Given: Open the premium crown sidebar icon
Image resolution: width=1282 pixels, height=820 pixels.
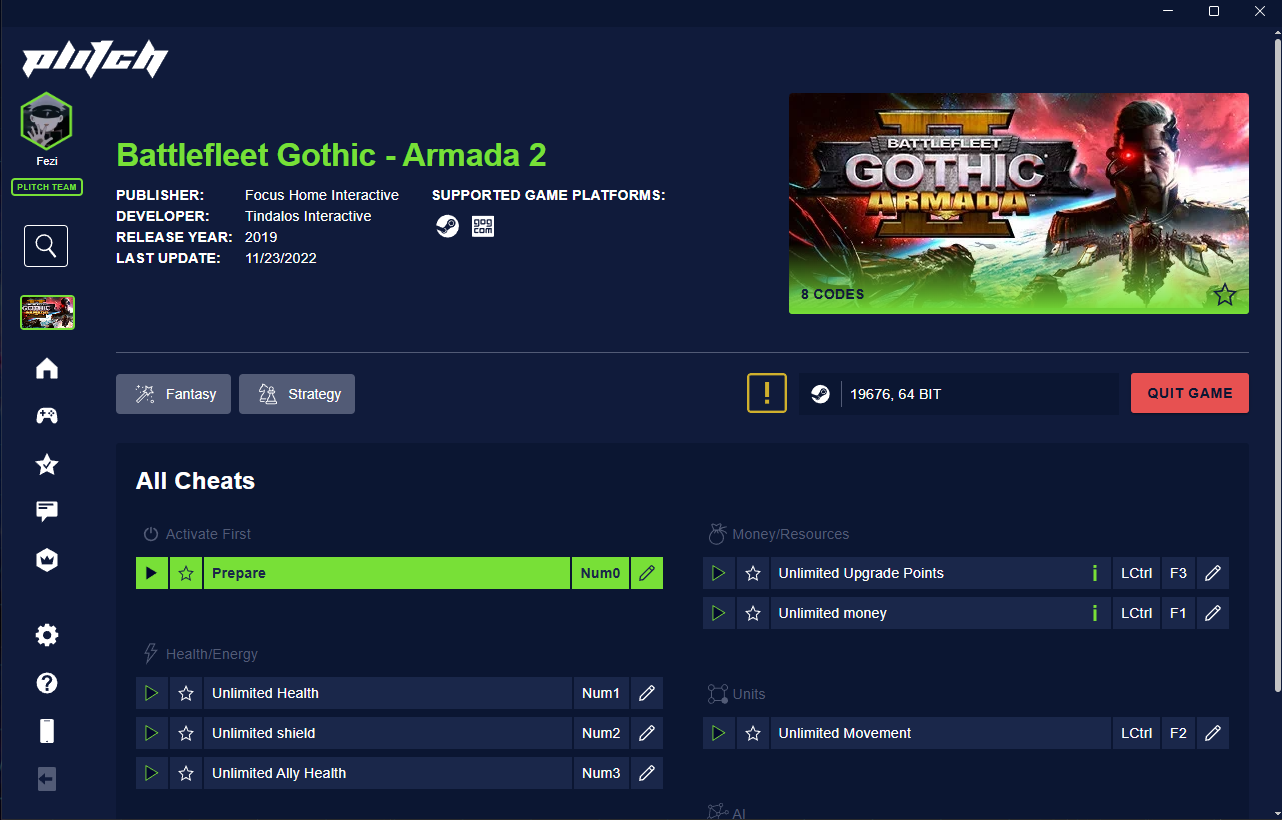Looking at the screenshot, I should (x=47, y=560).
